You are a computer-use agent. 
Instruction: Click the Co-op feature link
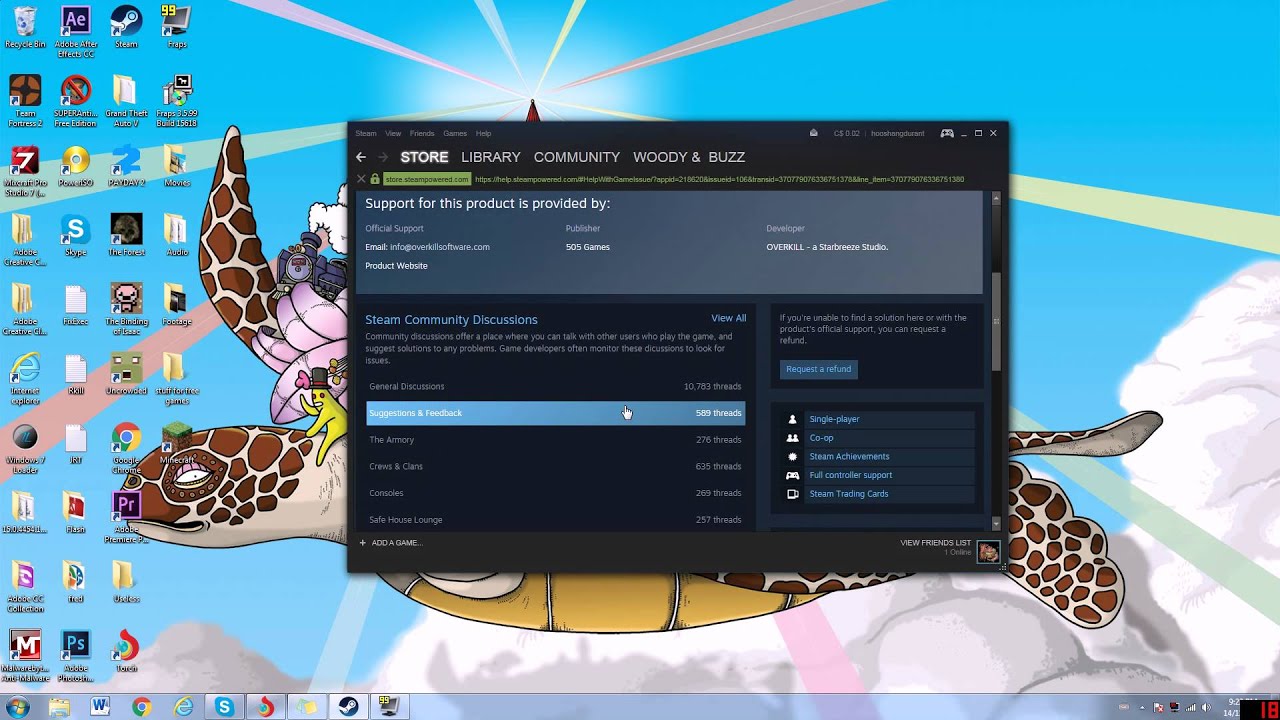point(821,438)
